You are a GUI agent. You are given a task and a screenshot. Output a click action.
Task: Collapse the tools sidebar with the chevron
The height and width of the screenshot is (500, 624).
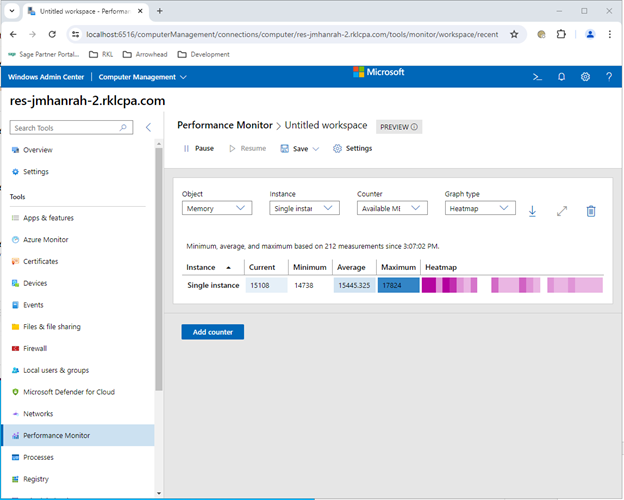coord(148,127)
